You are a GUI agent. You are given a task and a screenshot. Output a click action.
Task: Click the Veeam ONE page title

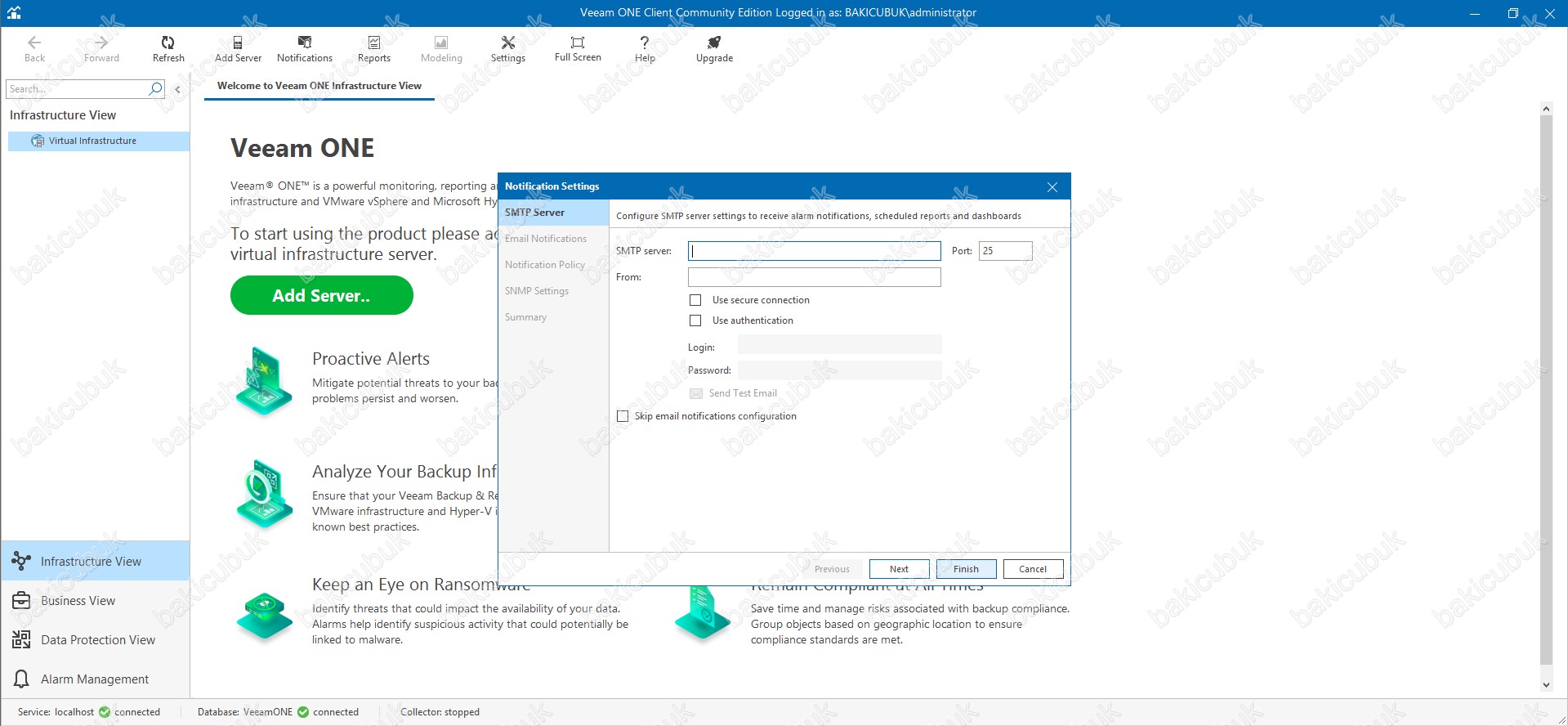coord(302,148)
